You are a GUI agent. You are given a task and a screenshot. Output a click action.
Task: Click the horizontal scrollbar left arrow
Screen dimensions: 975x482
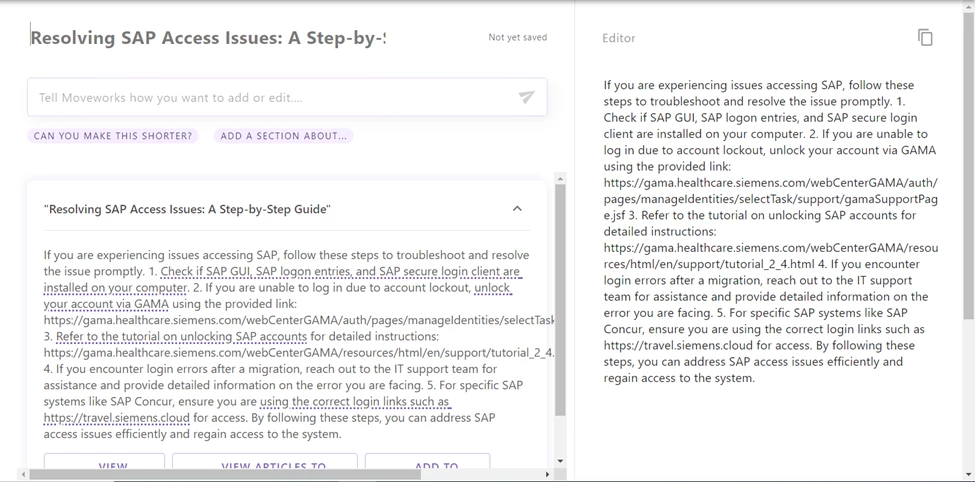tap(24, 475)
